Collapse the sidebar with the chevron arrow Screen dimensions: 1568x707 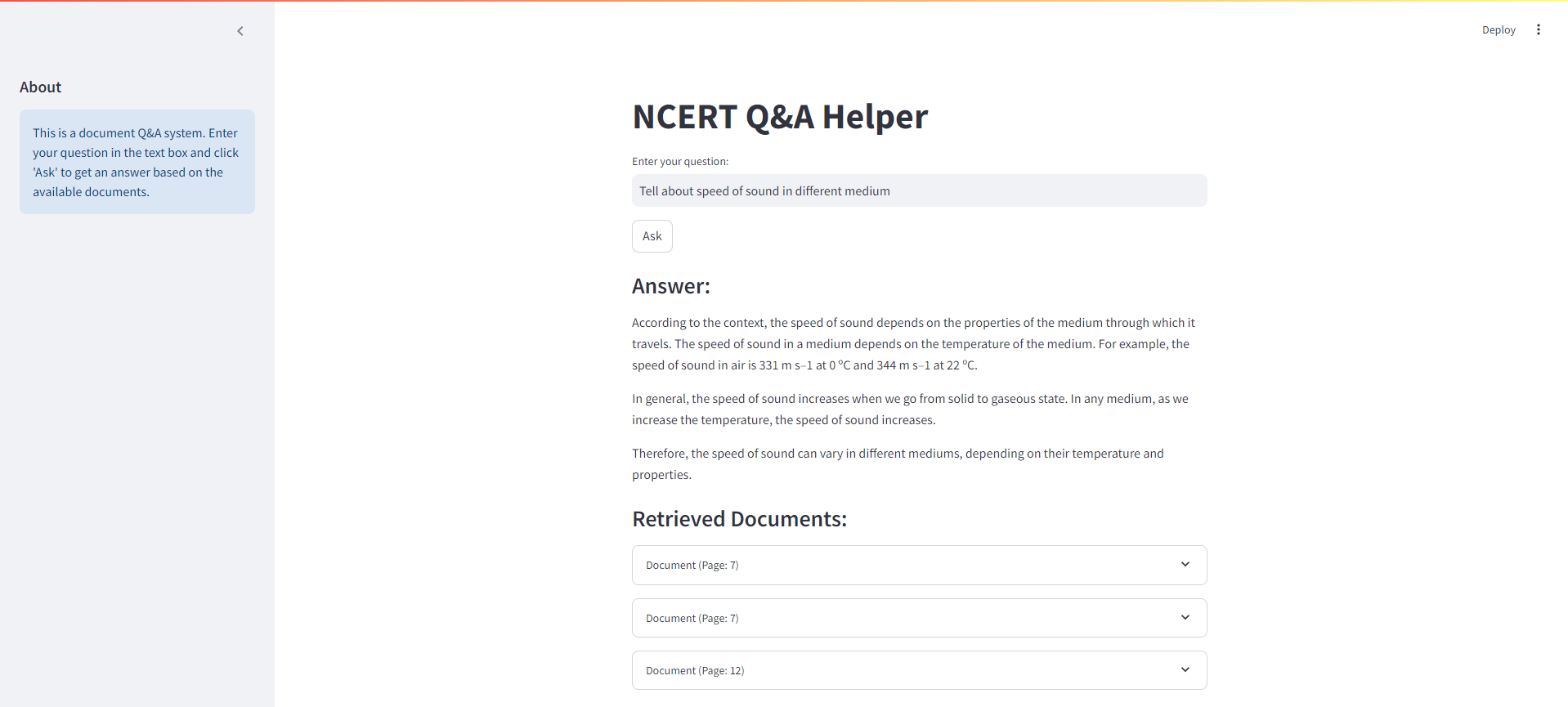point(240,31)
